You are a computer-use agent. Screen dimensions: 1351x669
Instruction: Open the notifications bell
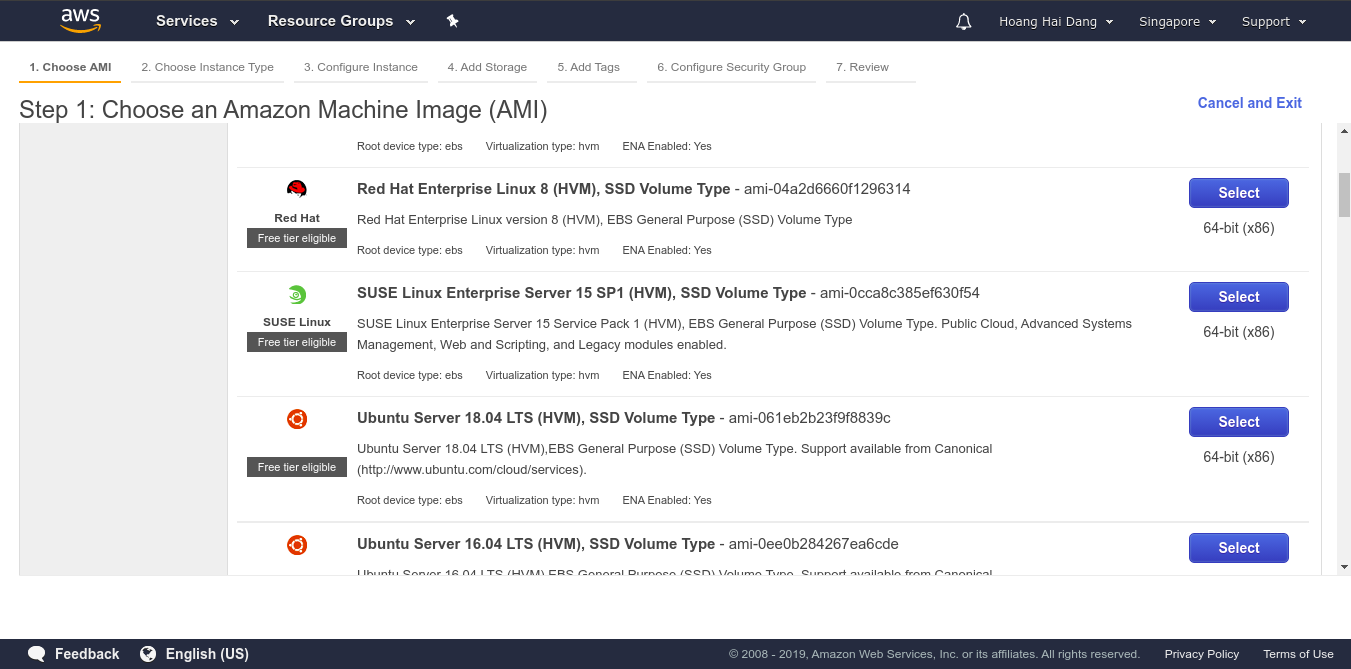tap(963, 22)
